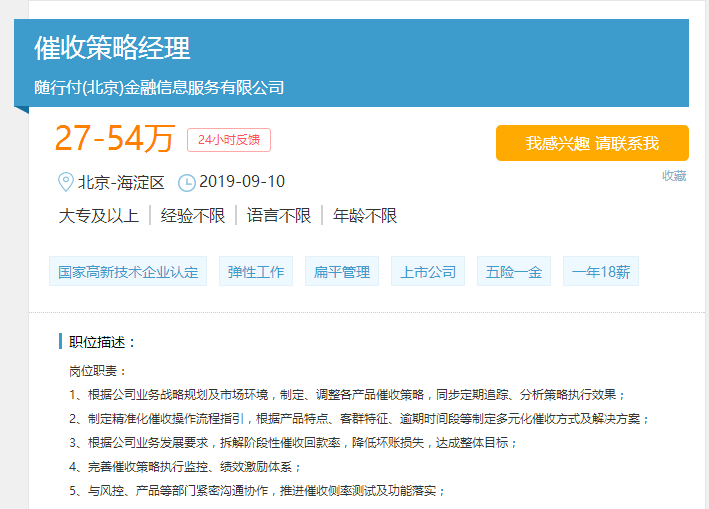Select the 国家高新技术企业认定 tag
Viewport: 709px width, 509px height.
pos(128,272)
